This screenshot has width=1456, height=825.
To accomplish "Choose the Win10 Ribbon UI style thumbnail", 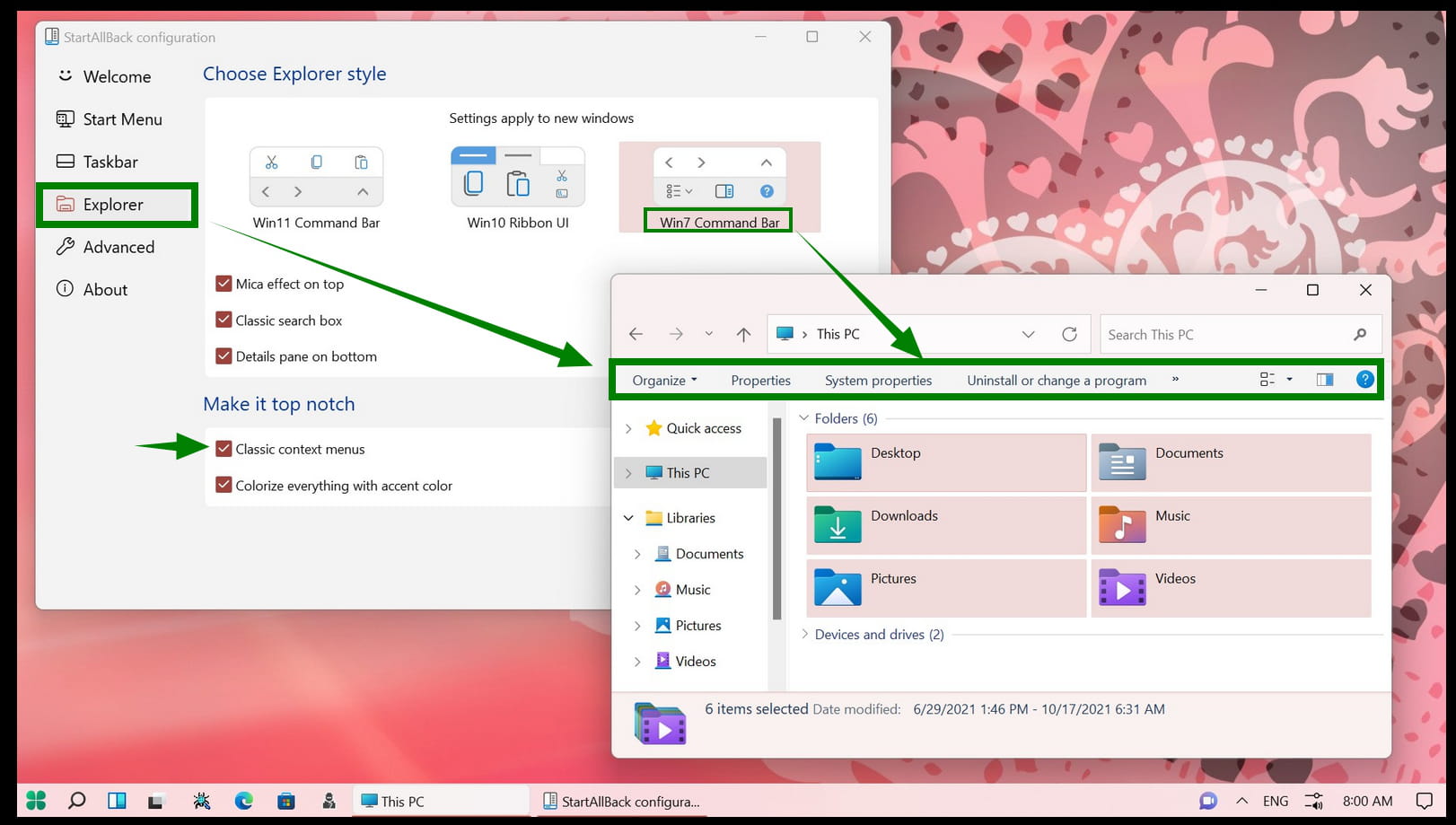I will [518, 178].
